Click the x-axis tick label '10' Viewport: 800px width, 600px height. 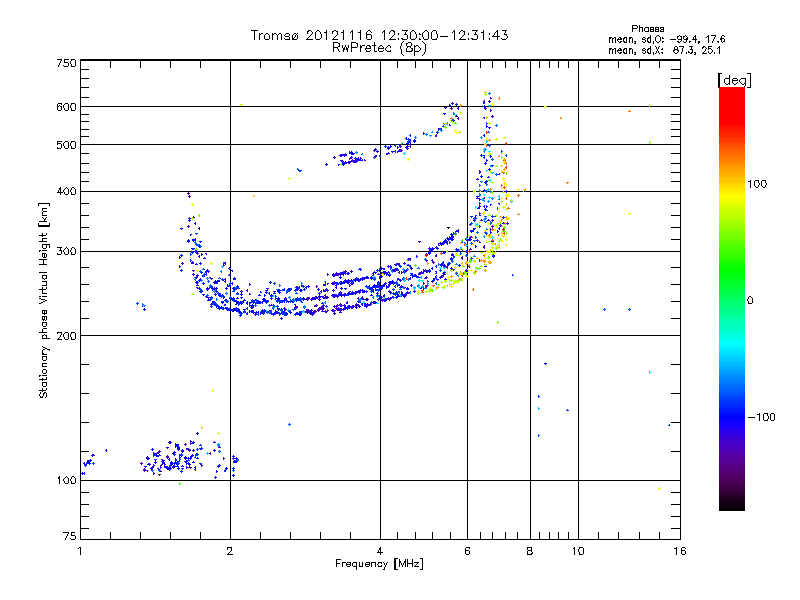click(x=578, y=551)
